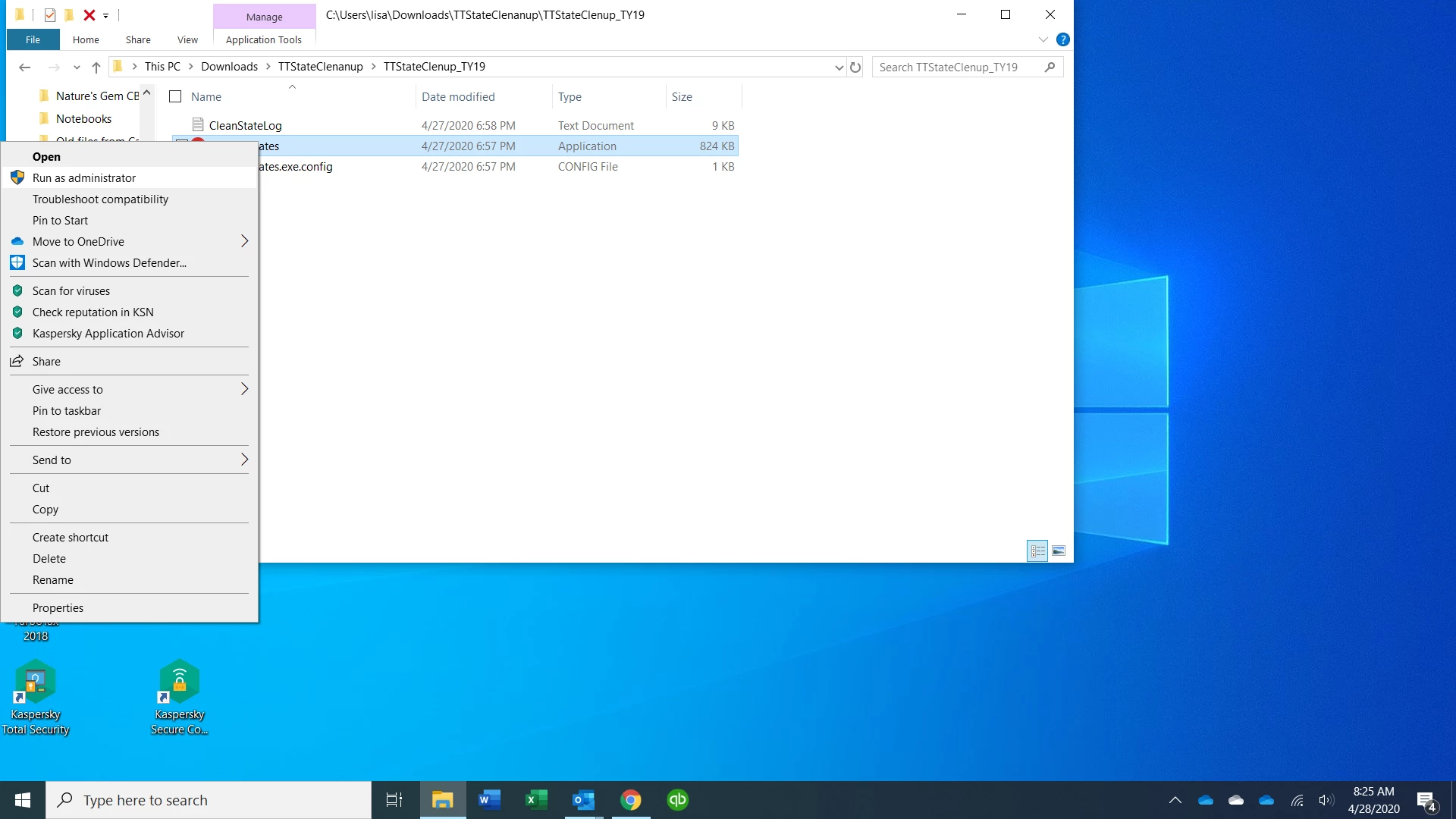
Task: Open the address bar history dropdown
Action: coord(839,67)
